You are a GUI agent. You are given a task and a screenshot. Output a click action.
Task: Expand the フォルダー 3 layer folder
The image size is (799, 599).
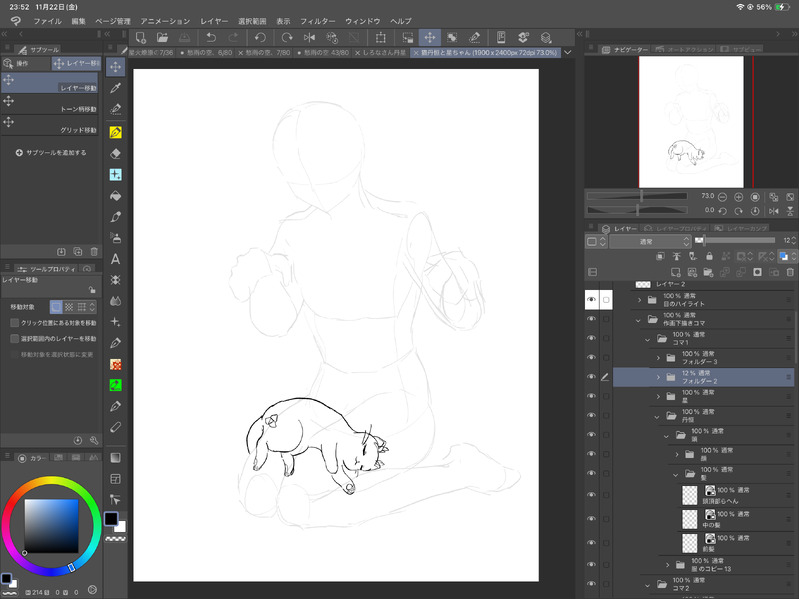[658, 358]
